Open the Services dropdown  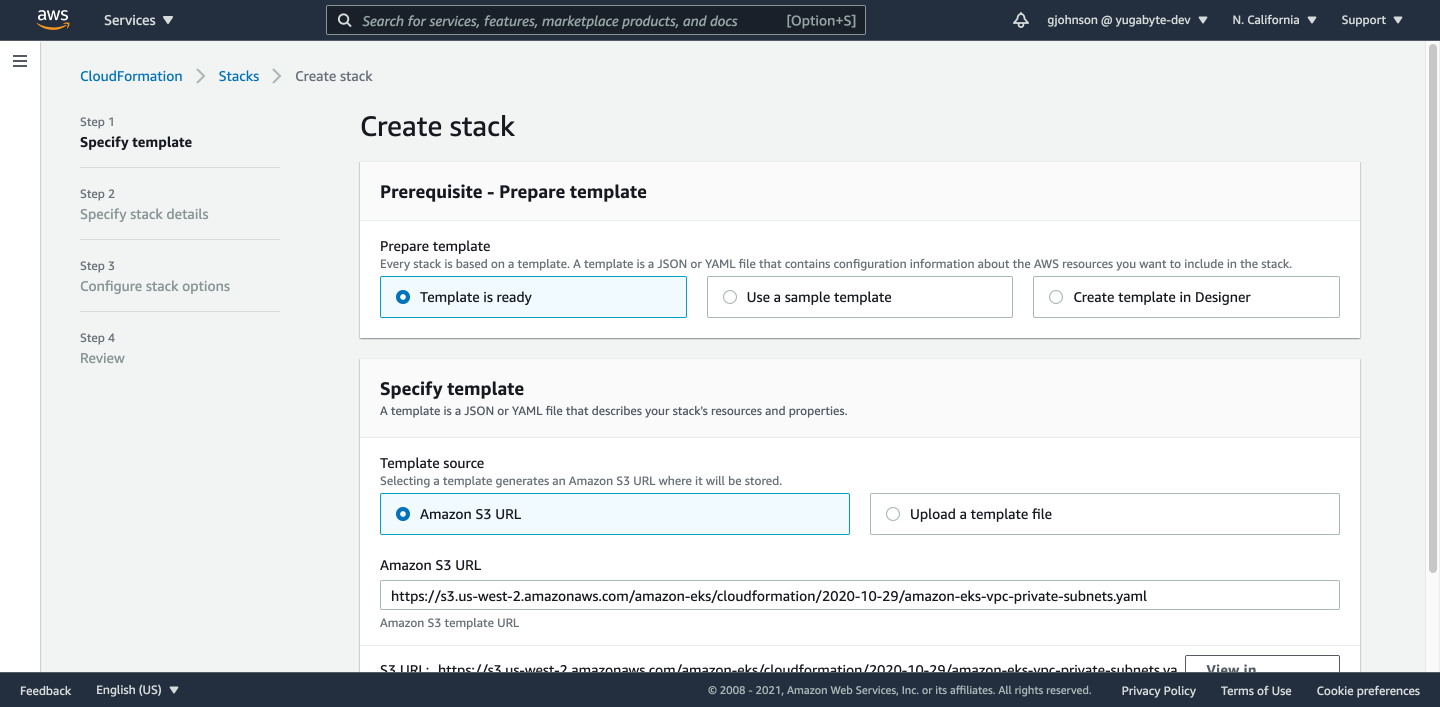[x=137, y=19]
